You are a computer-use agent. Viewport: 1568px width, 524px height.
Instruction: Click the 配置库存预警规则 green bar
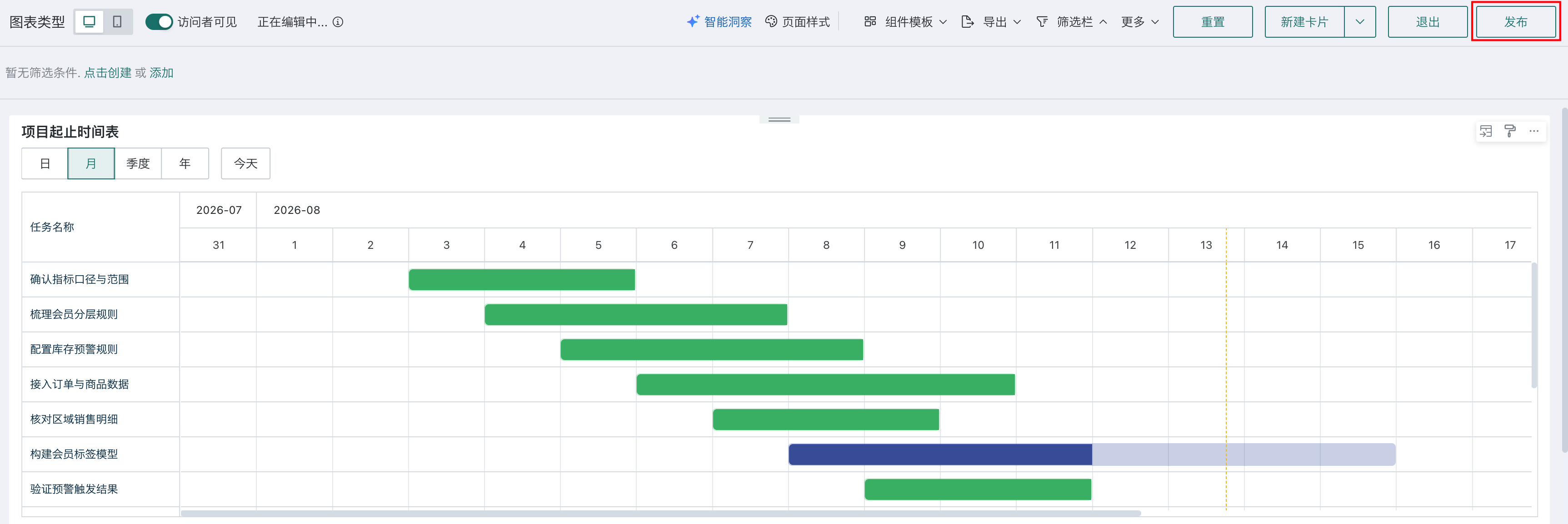[x=712, y=350]
